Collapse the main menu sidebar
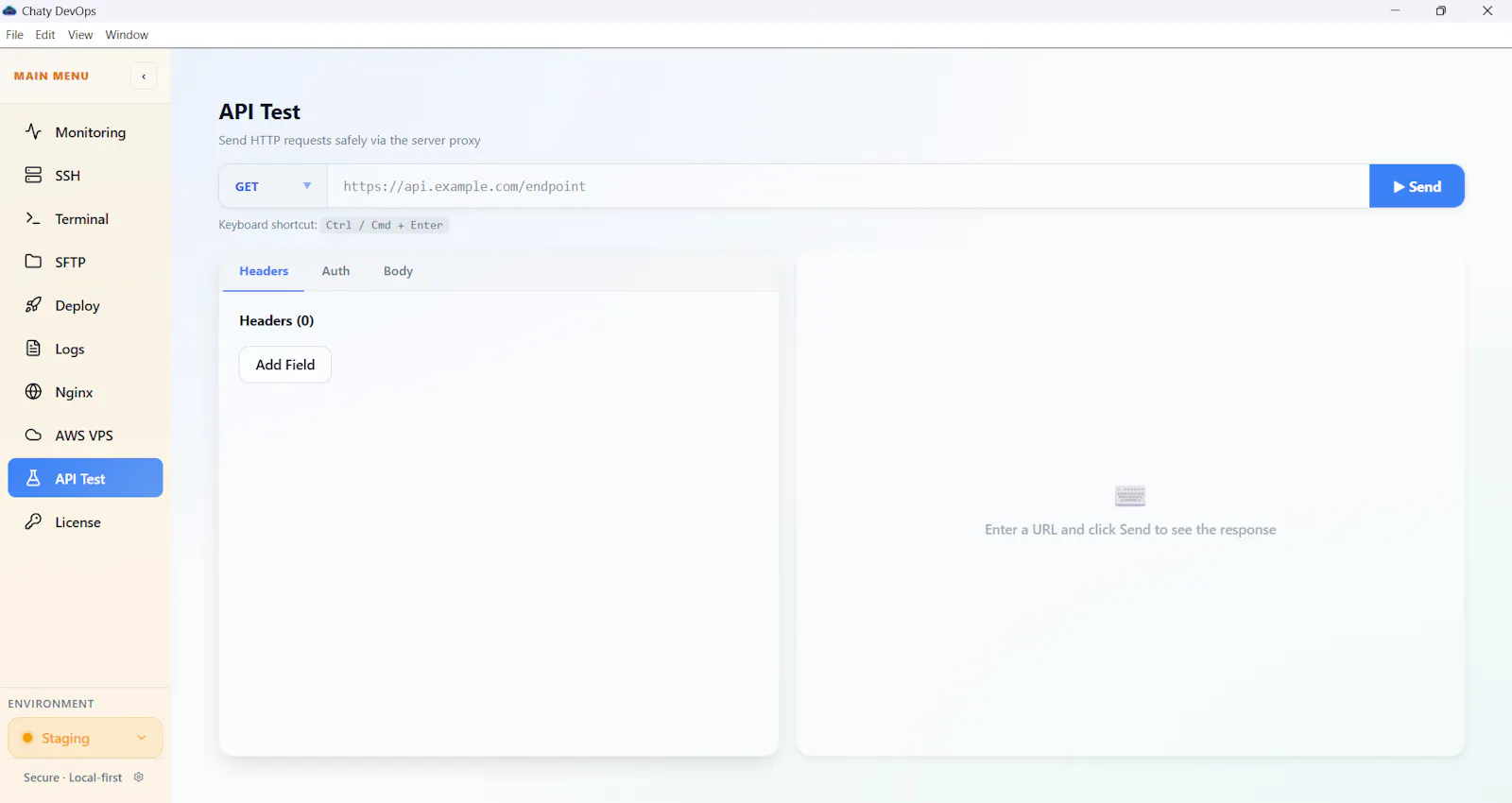Image resolution: width=1512 pixels, height=803 pixels. pyautogui.click(x=144, y=77)
